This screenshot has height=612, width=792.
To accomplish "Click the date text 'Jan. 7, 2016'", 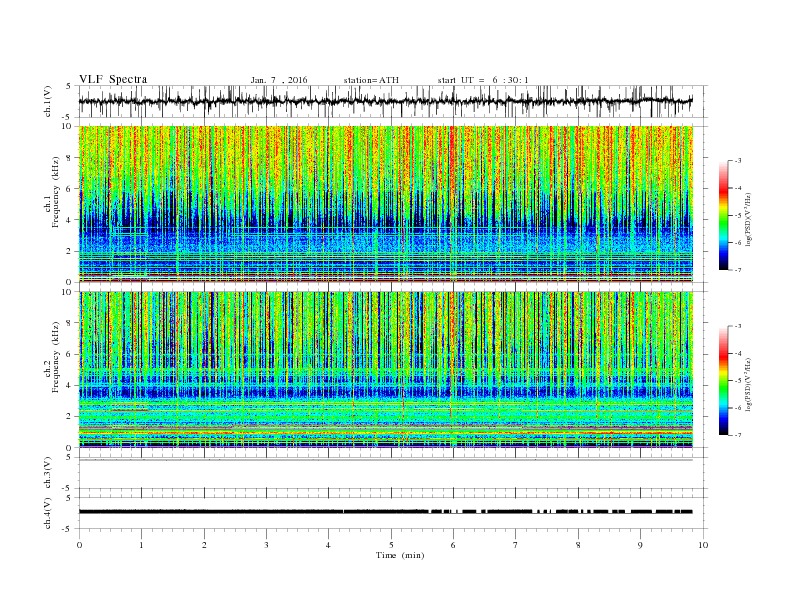I will tap(279, 80).
